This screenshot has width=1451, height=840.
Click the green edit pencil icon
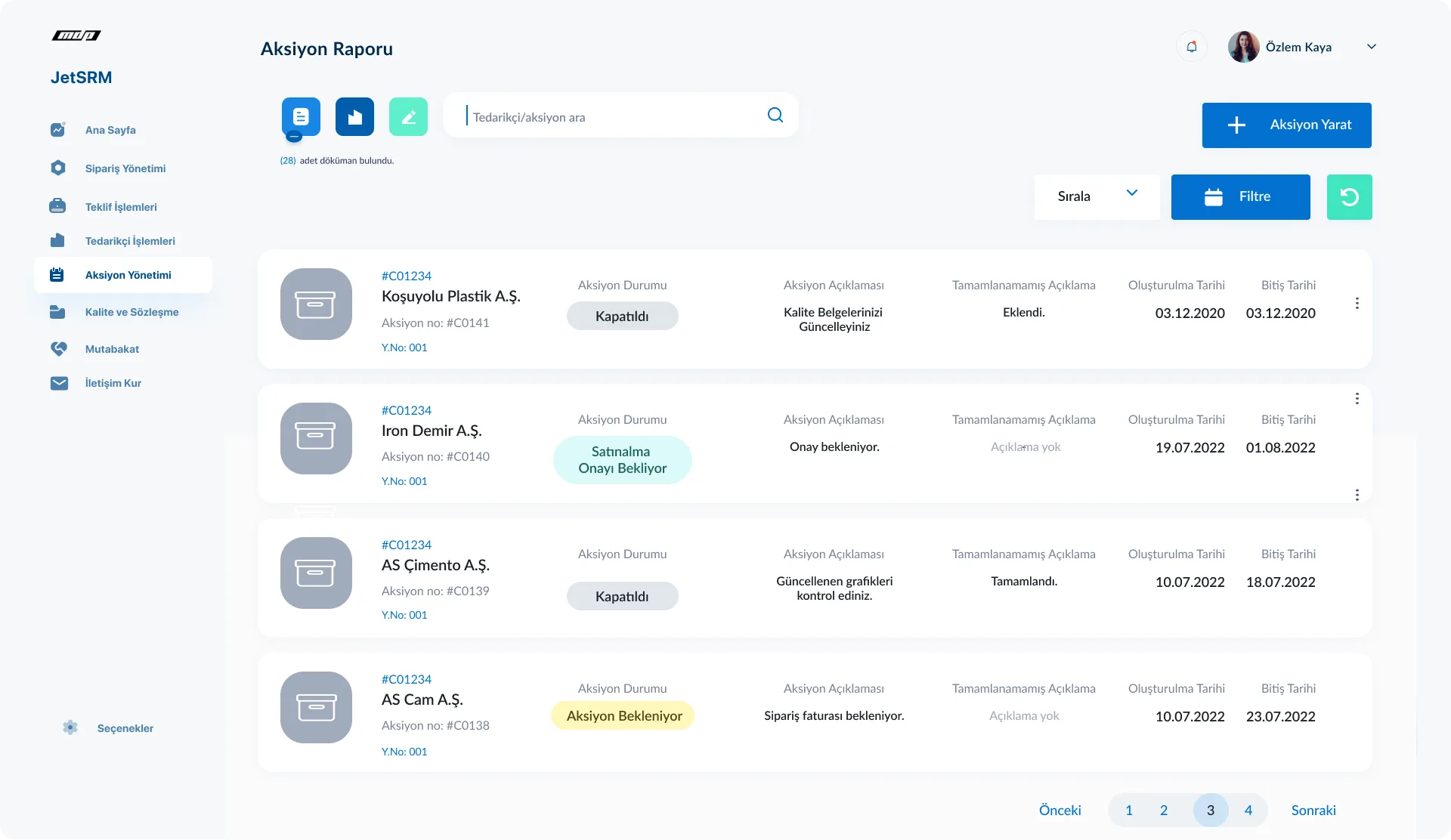point(408,116)
